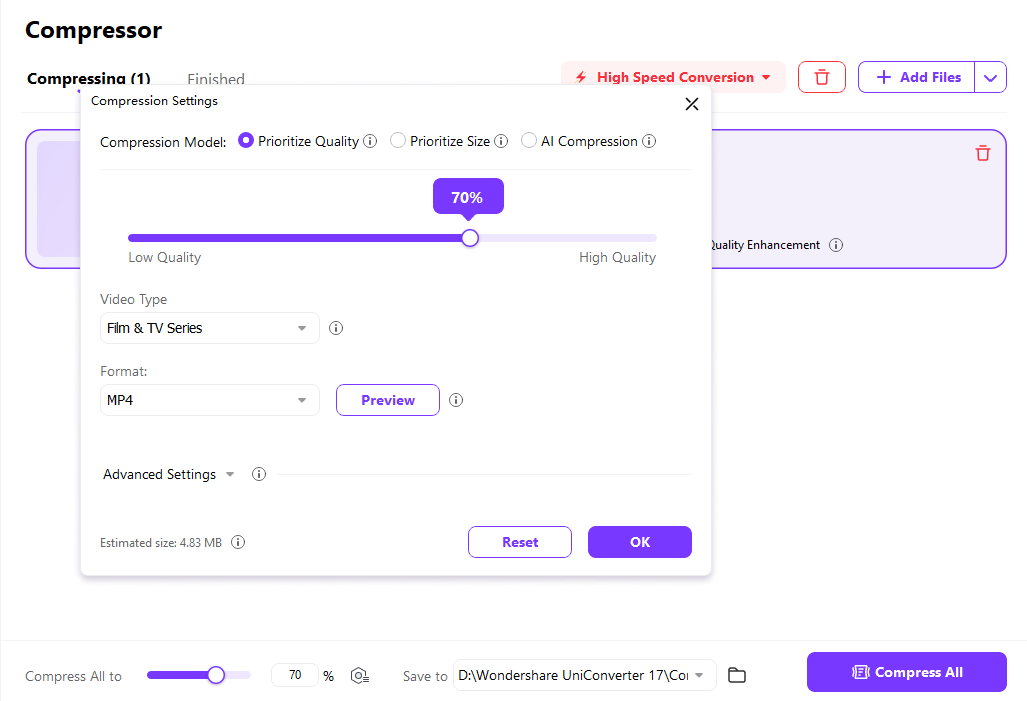Open the Format MP4 dropdown
The width and height of the screenshot is (1027, 701).
[210, 400]
